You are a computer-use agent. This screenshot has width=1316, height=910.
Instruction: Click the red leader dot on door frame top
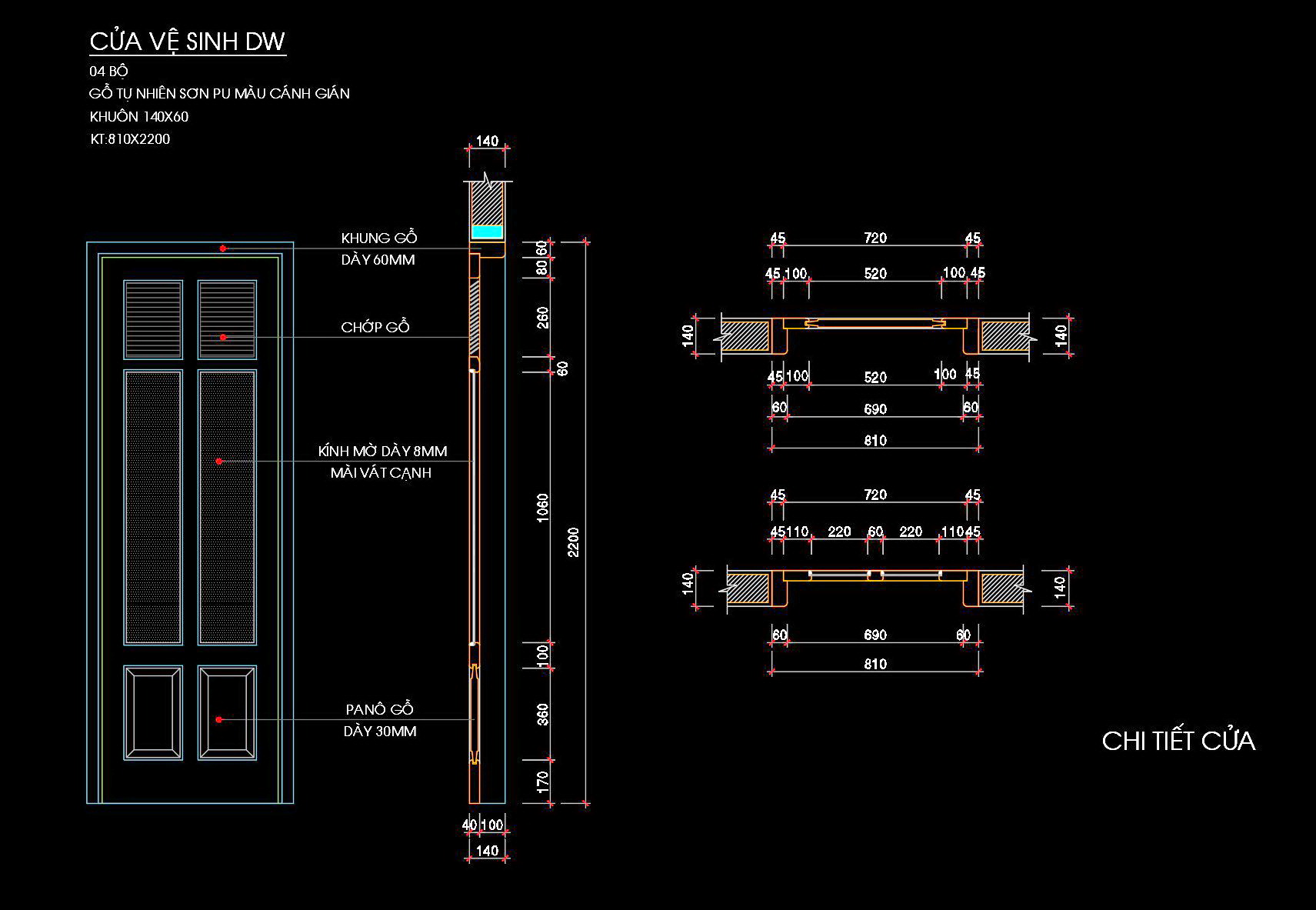(223, 248)
